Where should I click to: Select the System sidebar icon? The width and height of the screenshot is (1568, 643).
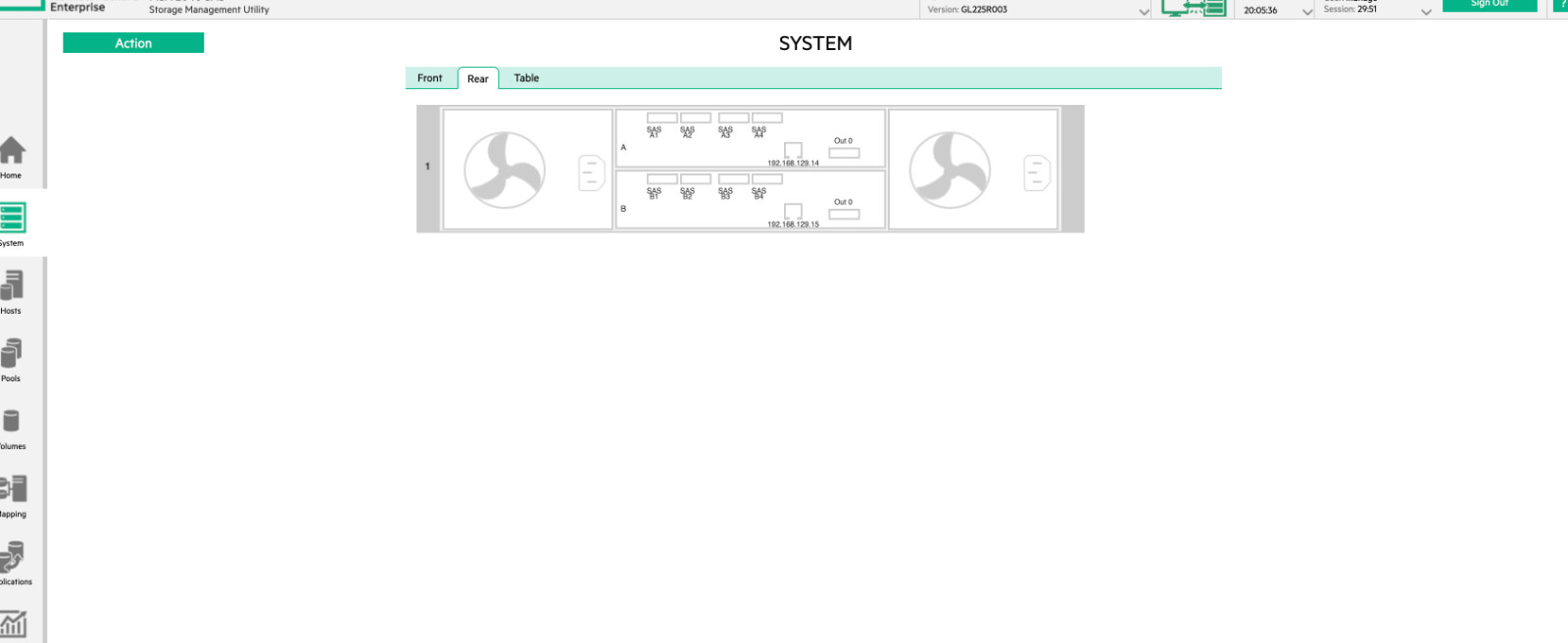[12, 224]
